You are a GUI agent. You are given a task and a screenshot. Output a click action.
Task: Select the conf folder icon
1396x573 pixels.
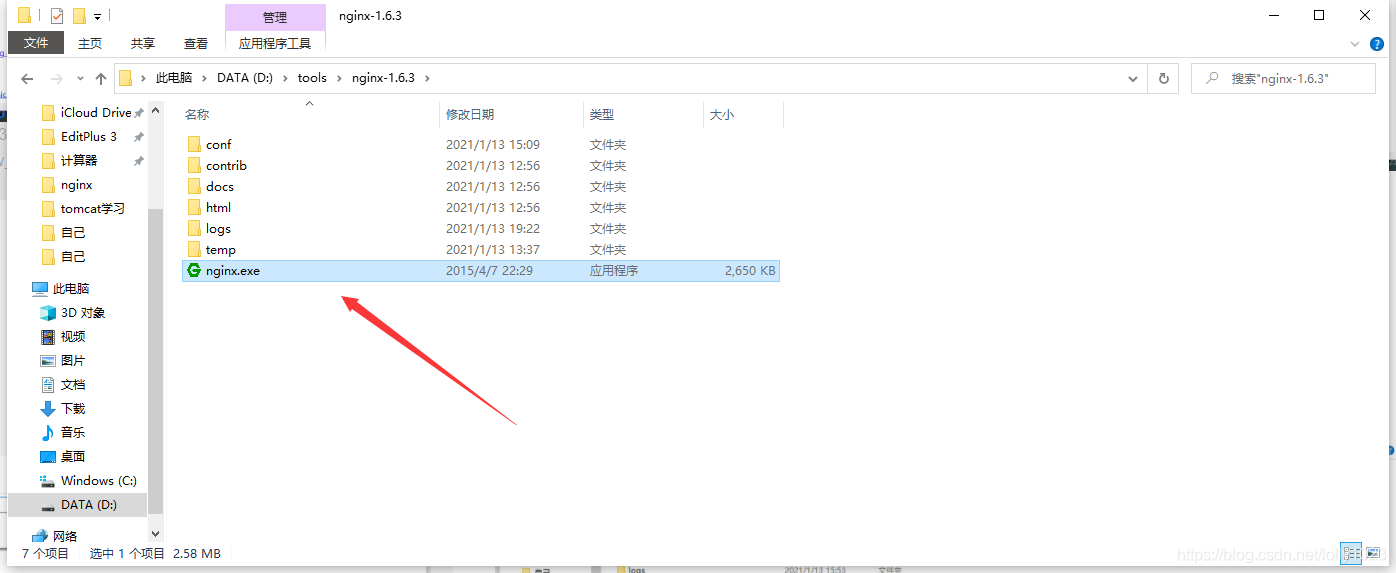pyautogui.click(x=194, y=144)
